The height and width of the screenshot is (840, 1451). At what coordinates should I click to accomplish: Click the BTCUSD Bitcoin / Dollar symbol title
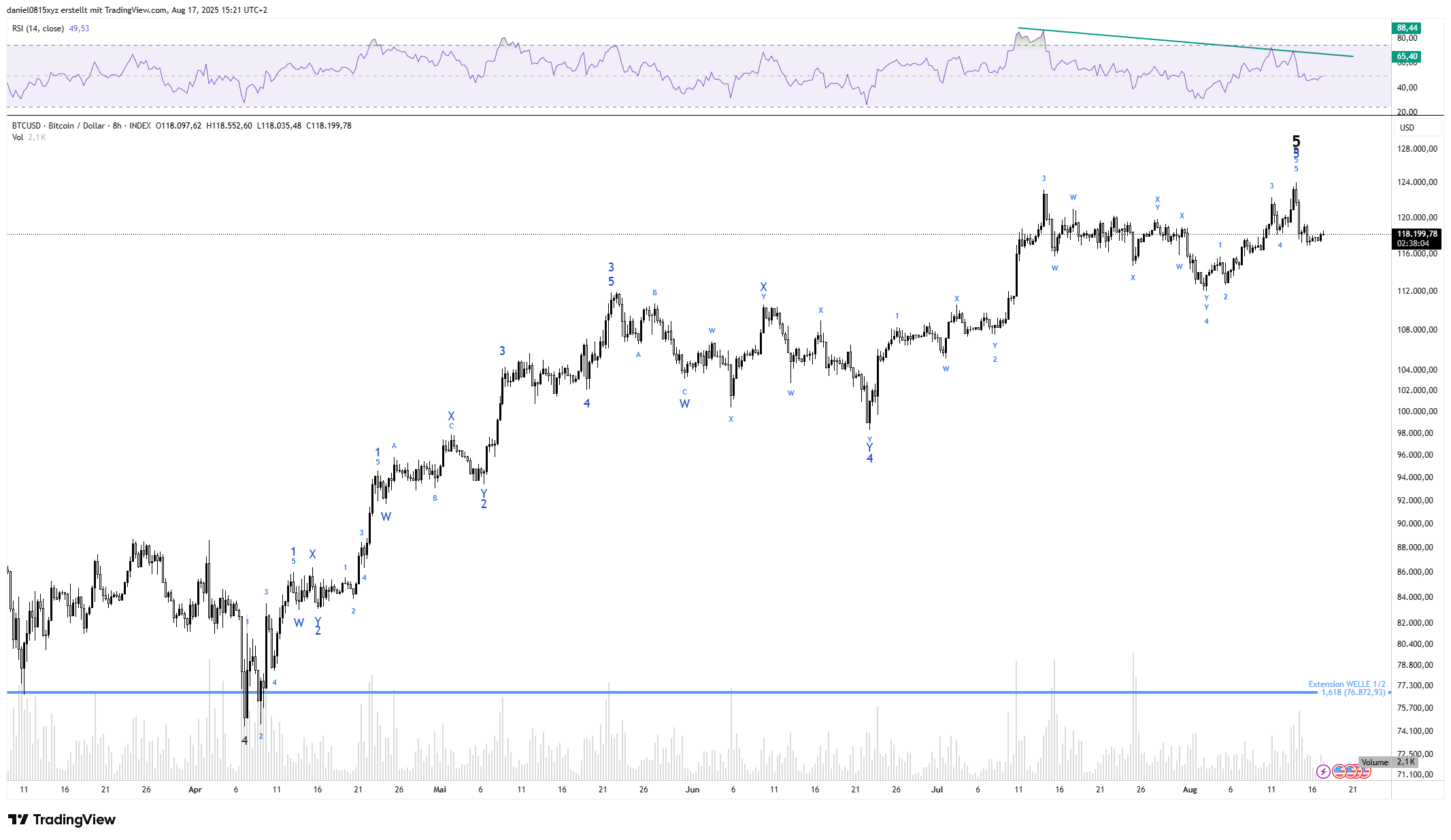tap(59, 126)
